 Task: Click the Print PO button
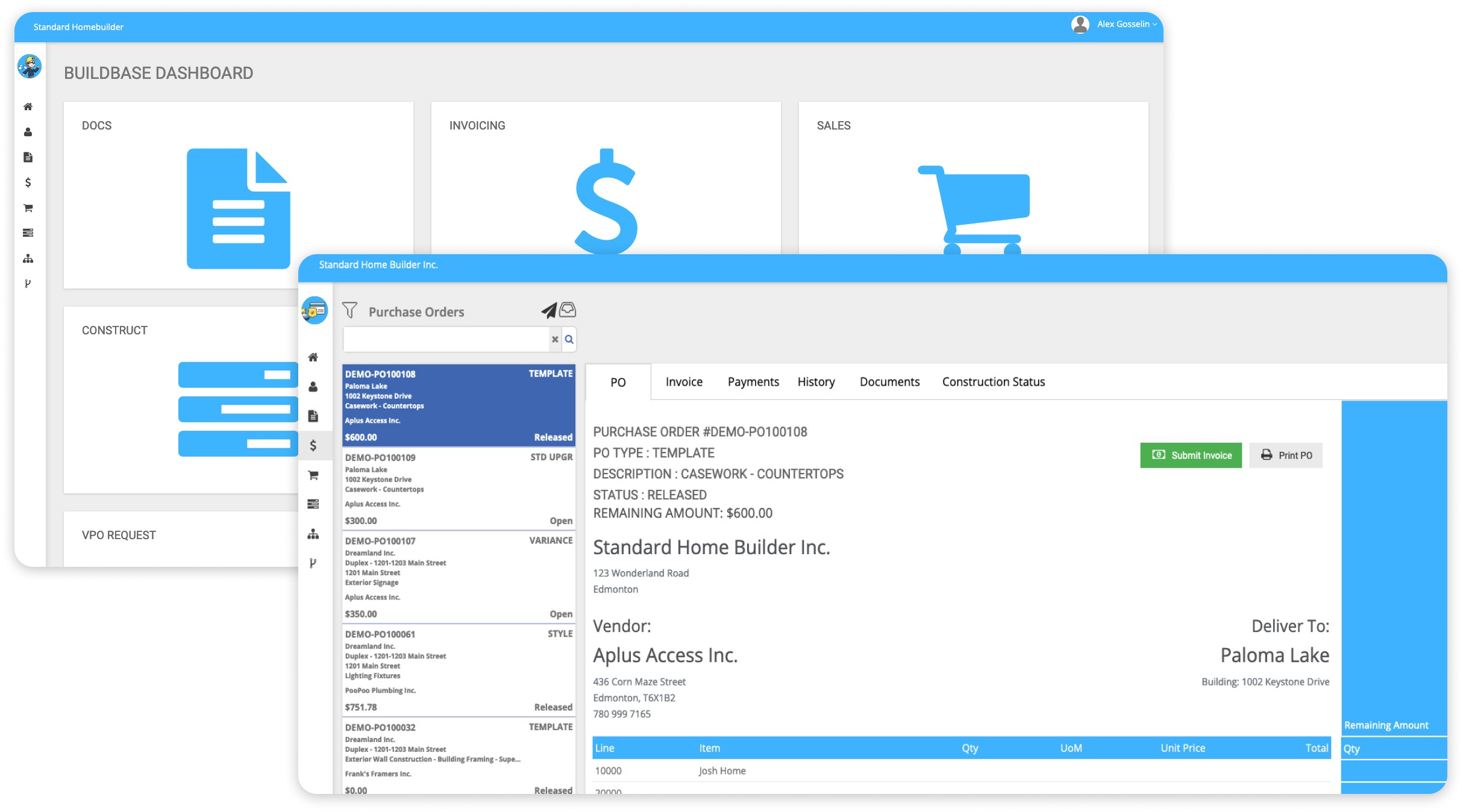[1286, 455]
